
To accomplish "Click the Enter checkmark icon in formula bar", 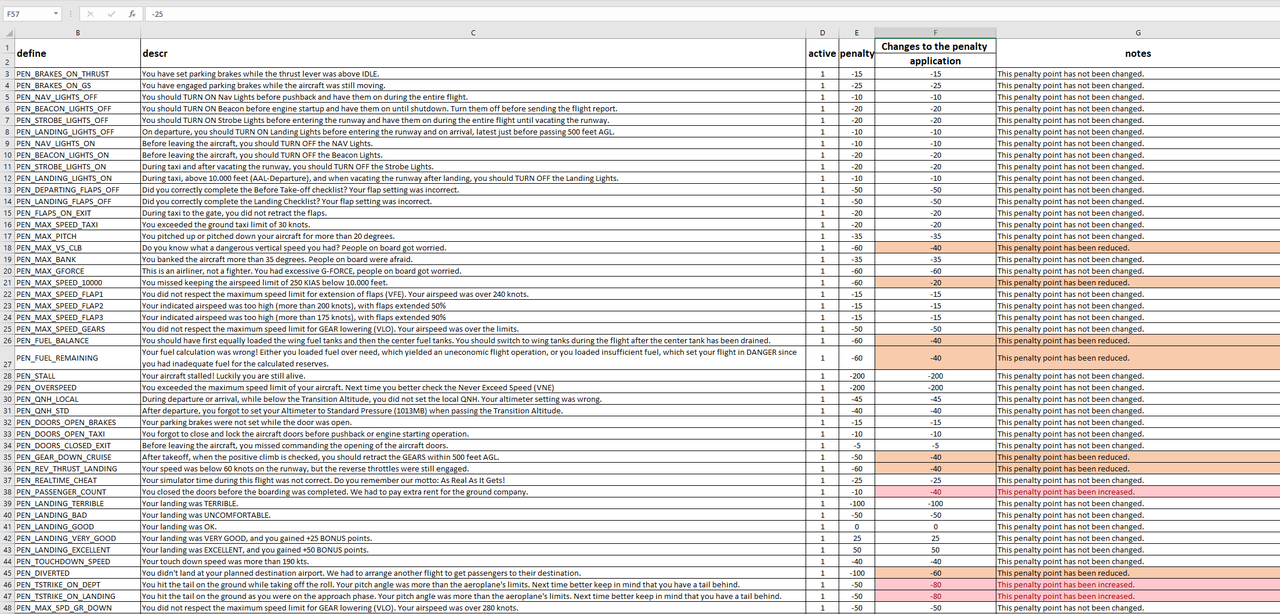I will [x=112, y=15].
